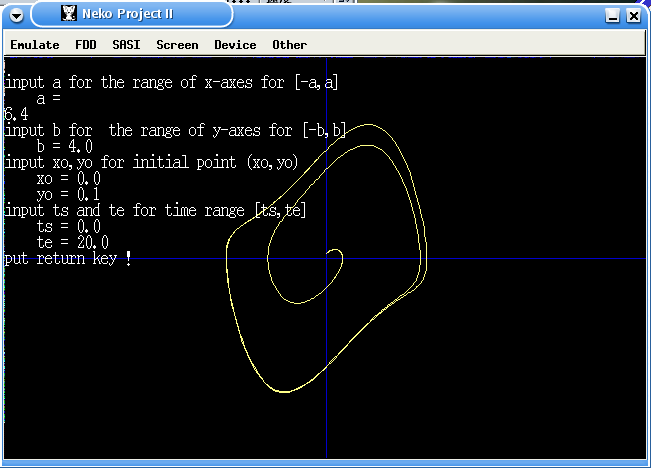
Task: Click the 'put return key !' prompt text
Action: (68, 259)
